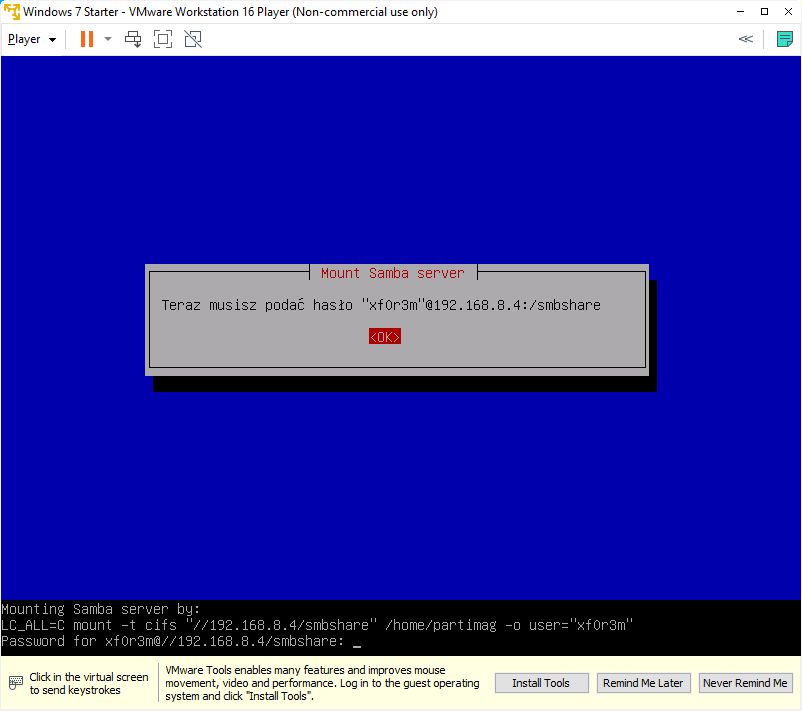Click Install Tools button
Screen dimensions: 802x711
[x=540, y=683]
